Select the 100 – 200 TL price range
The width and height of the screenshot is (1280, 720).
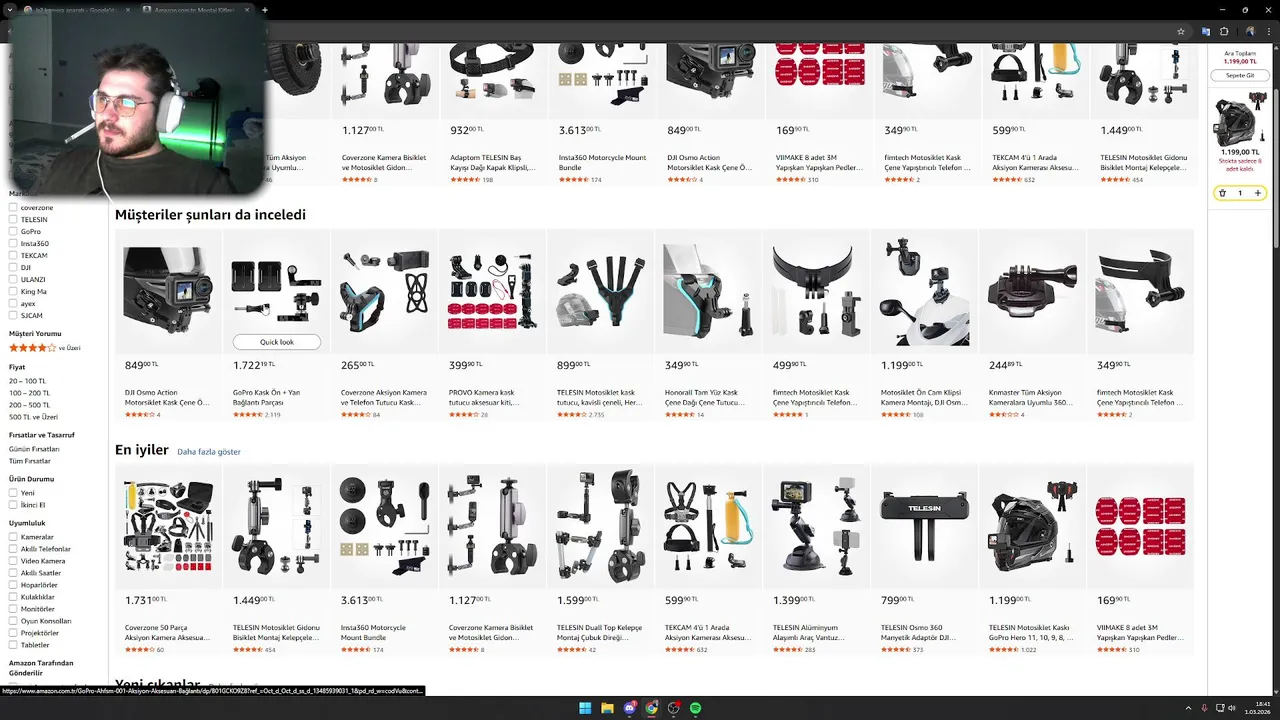click(30, 393)
